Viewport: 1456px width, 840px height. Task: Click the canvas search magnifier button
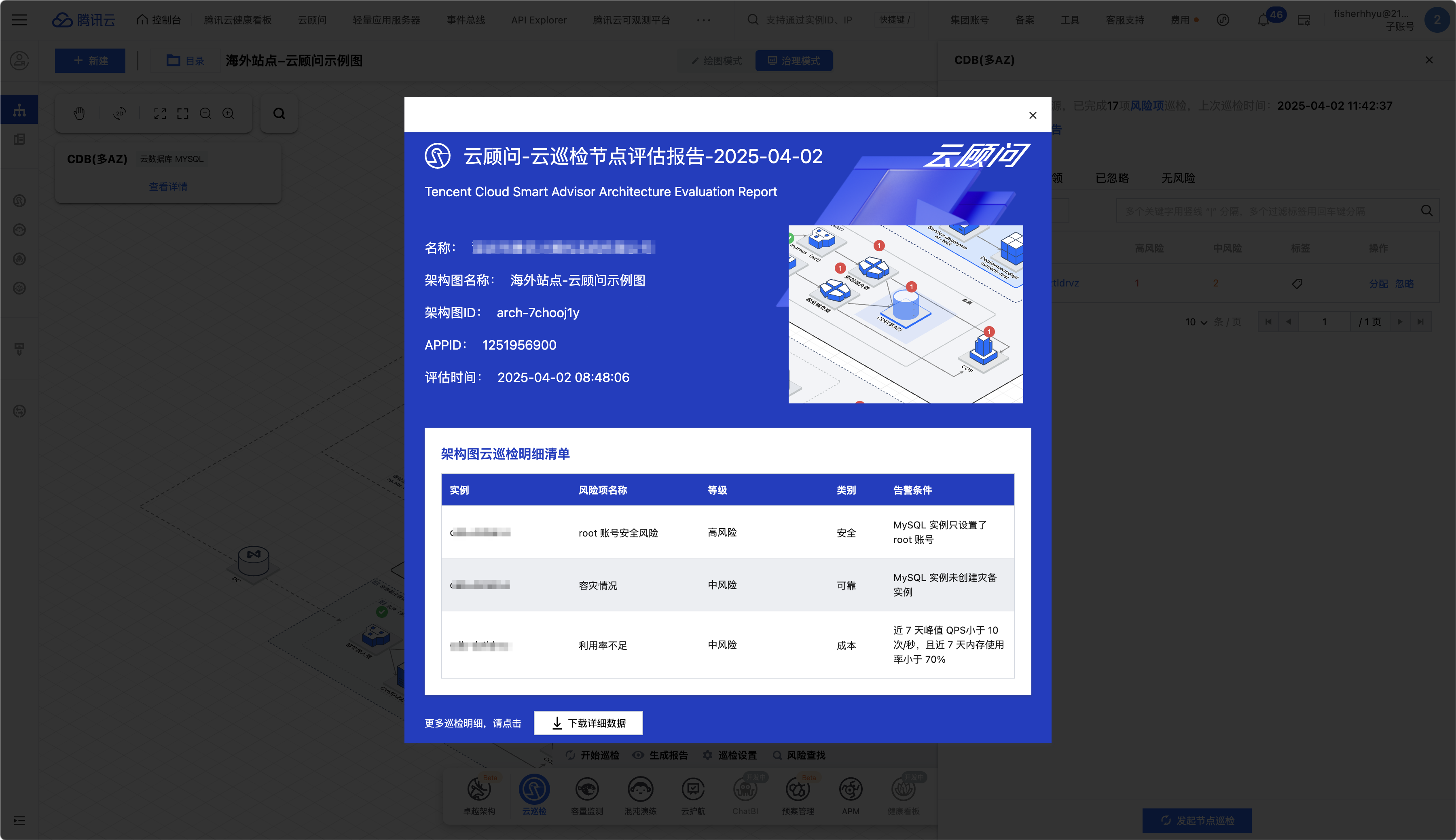coord(279,114)
